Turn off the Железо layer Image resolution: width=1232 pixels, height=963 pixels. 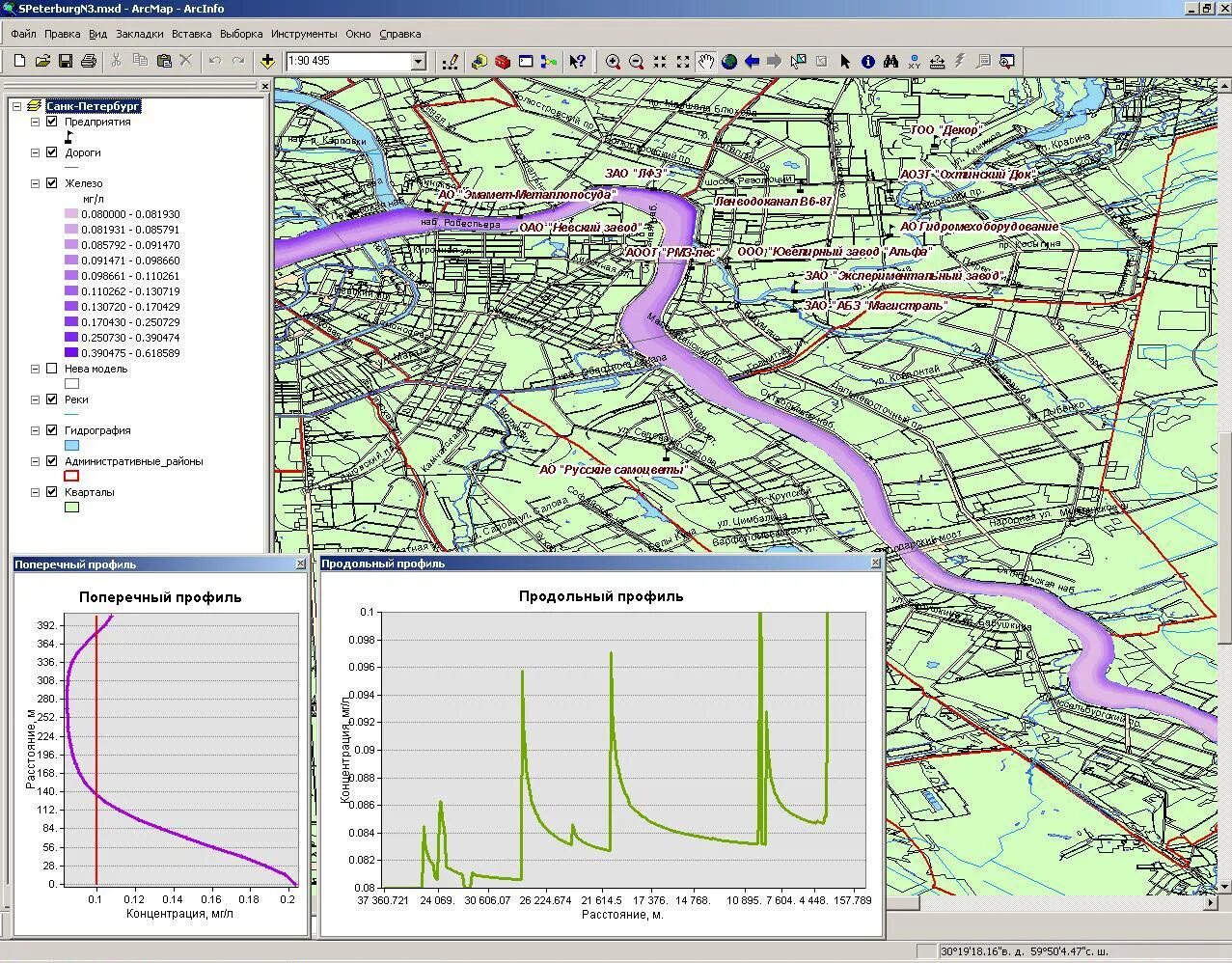52,183
